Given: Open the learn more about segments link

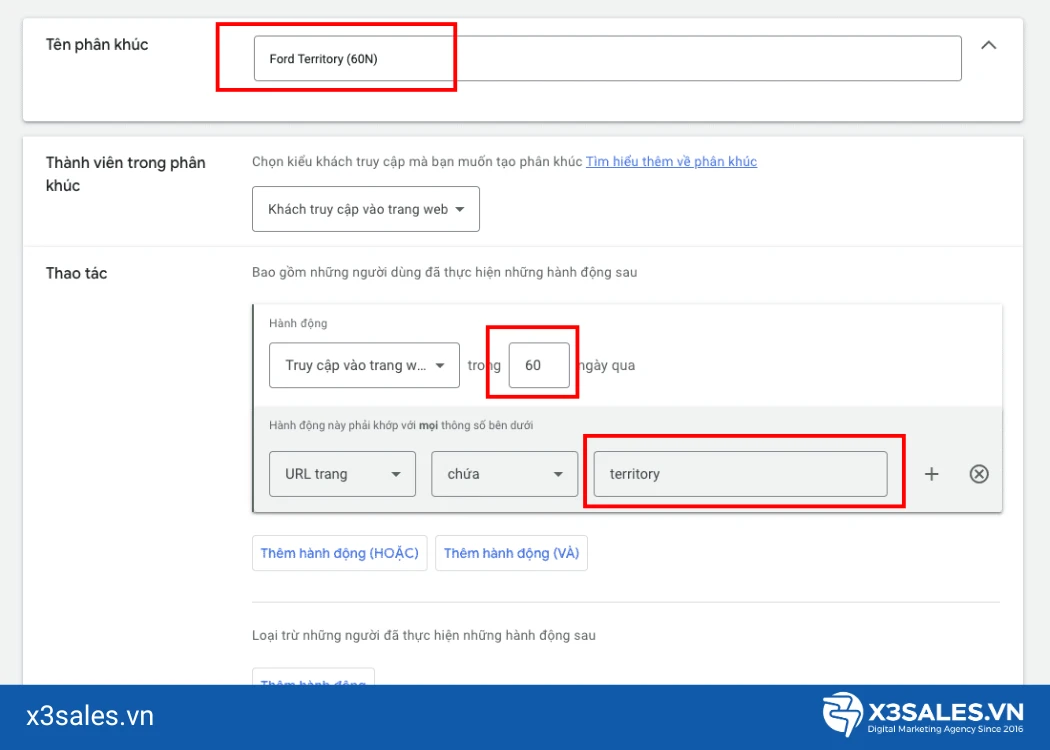Looking at the screenshot, I should (671, 161).
